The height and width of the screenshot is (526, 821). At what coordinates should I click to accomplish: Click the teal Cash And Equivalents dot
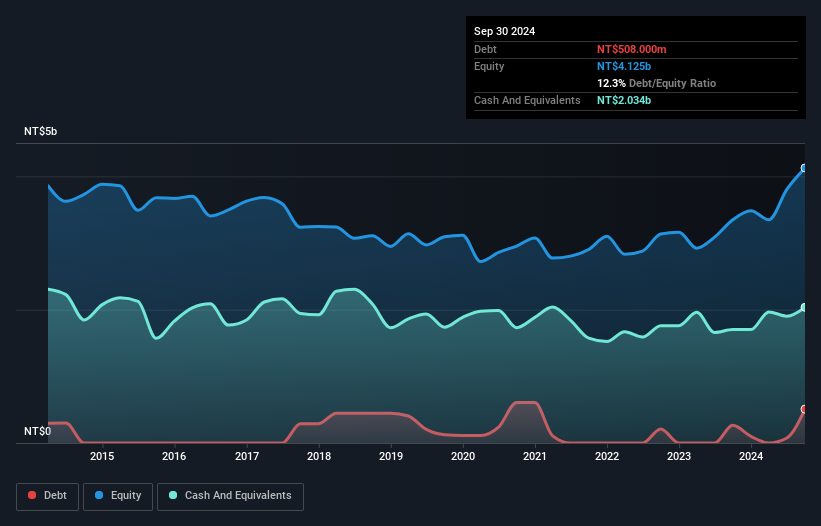click(173, 495)
